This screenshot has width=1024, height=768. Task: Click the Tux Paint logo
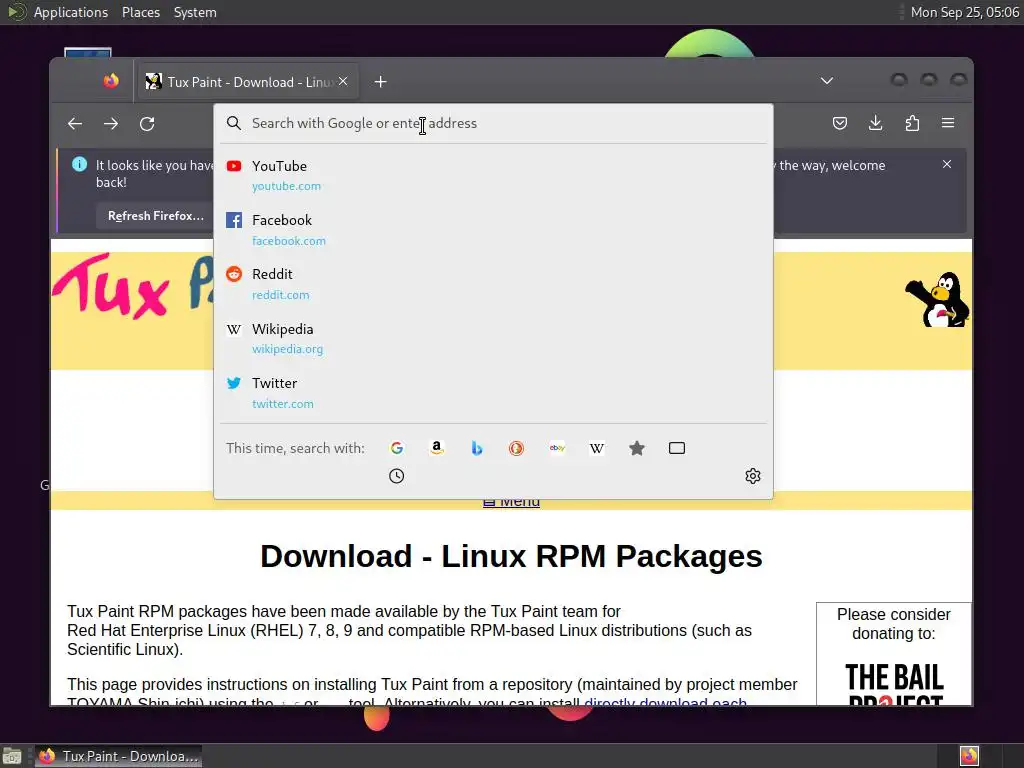tap(133, 287)
